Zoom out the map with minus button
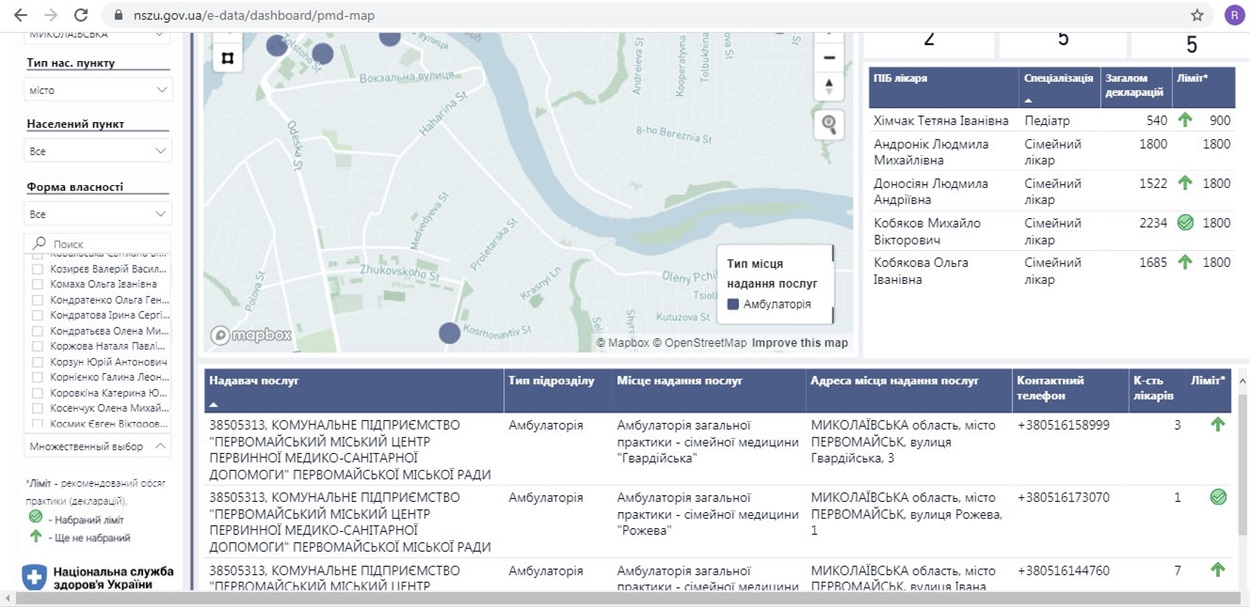This screenshot has width=1250, height=609. tap(829, 57)
